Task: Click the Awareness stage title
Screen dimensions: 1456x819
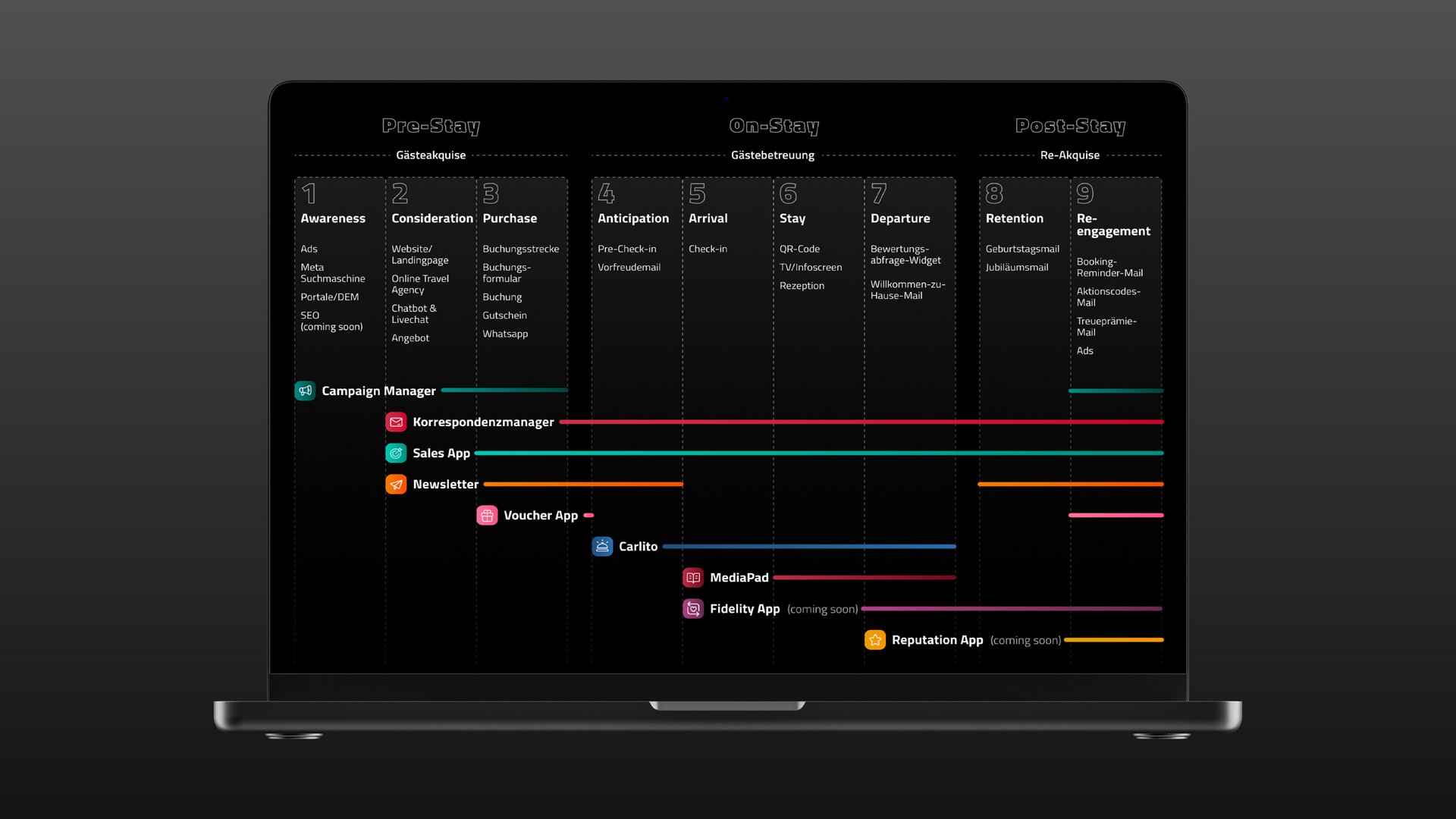Action: pyautogui.click(x=333, y=218)
